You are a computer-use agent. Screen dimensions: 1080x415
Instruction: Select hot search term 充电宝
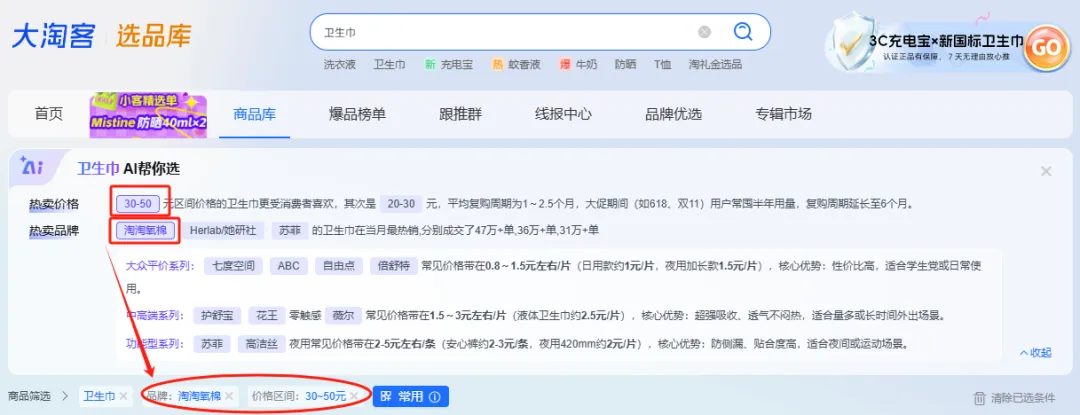(x=457, y=65)
